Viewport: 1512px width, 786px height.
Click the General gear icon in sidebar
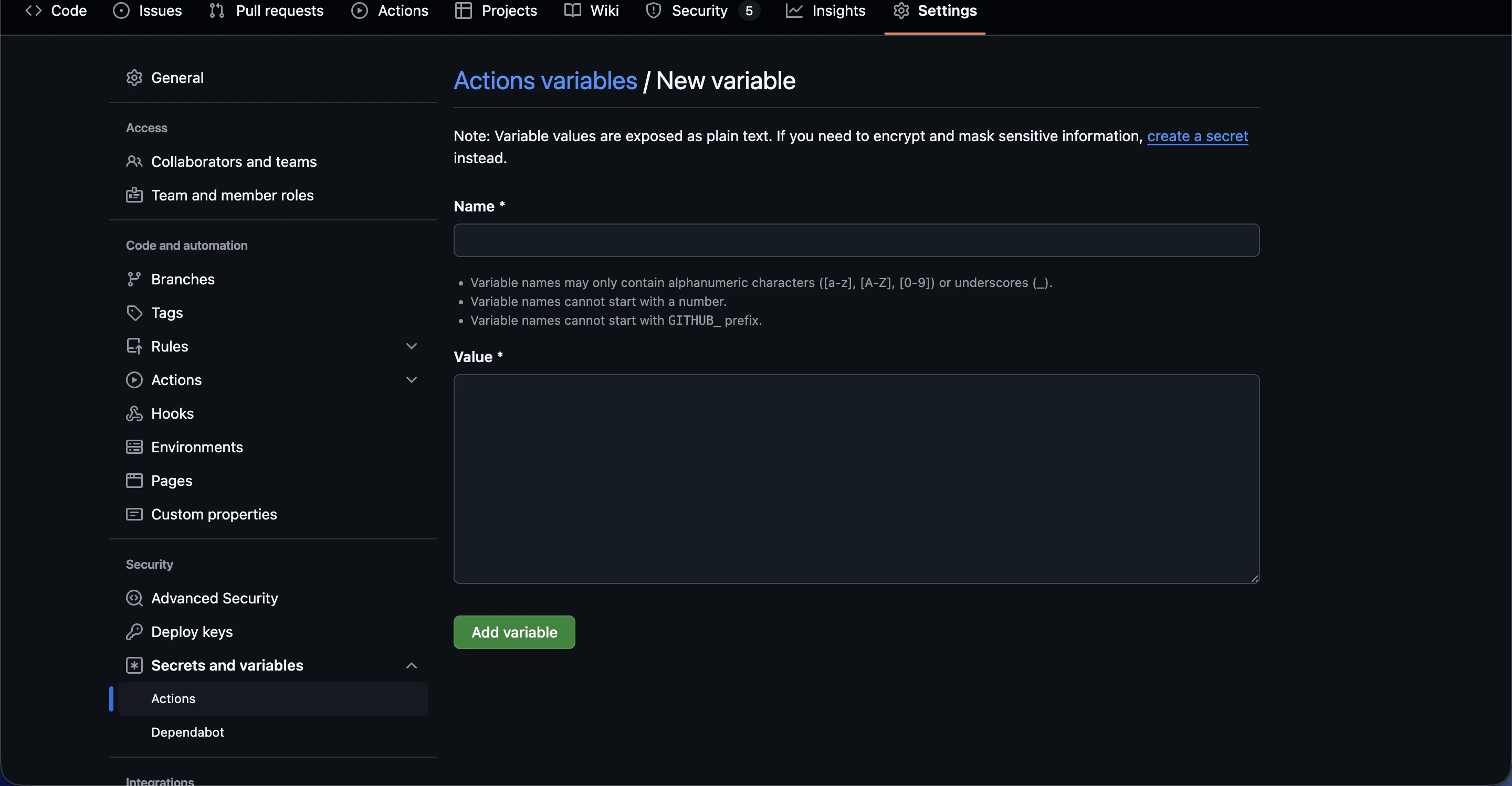[134, 78]
